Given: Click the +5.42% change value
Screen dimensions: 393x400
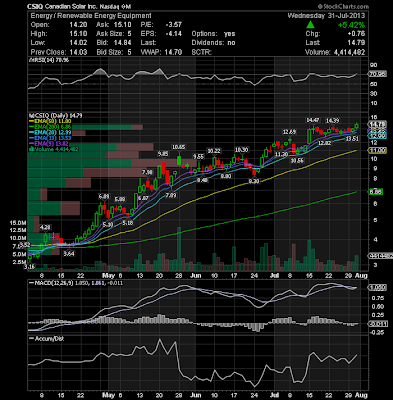Looking at the screenshot, I should 351,25.
